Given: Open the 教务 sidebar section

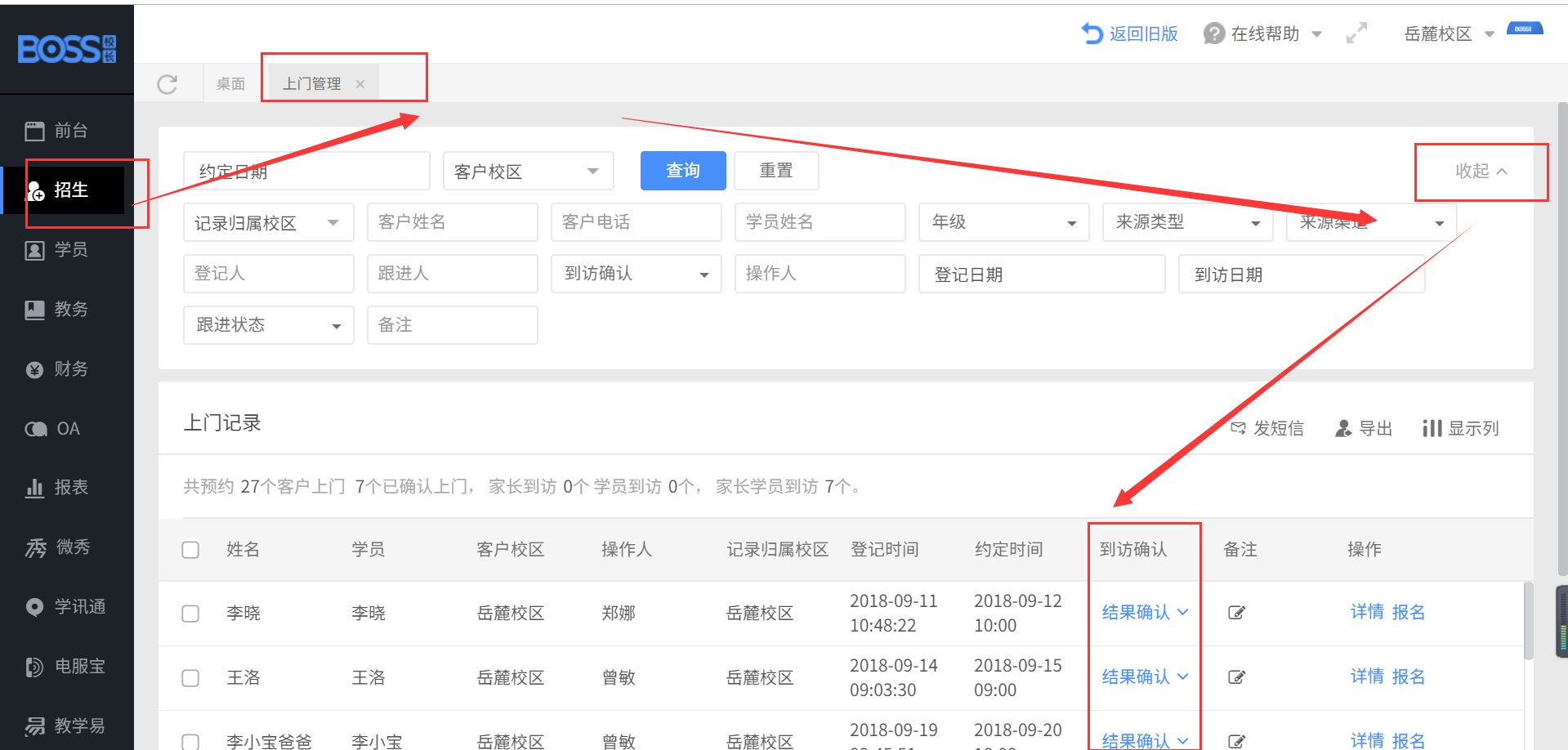Looking at the screenshot, I should point(67,310).
